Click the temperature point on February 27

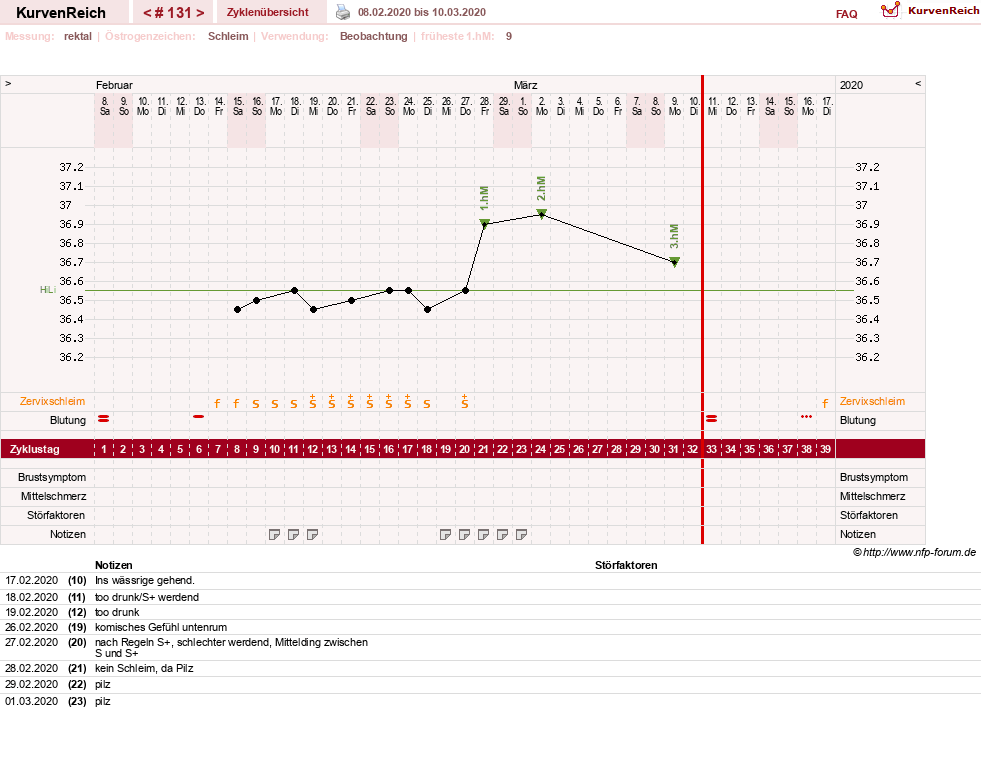465,291
